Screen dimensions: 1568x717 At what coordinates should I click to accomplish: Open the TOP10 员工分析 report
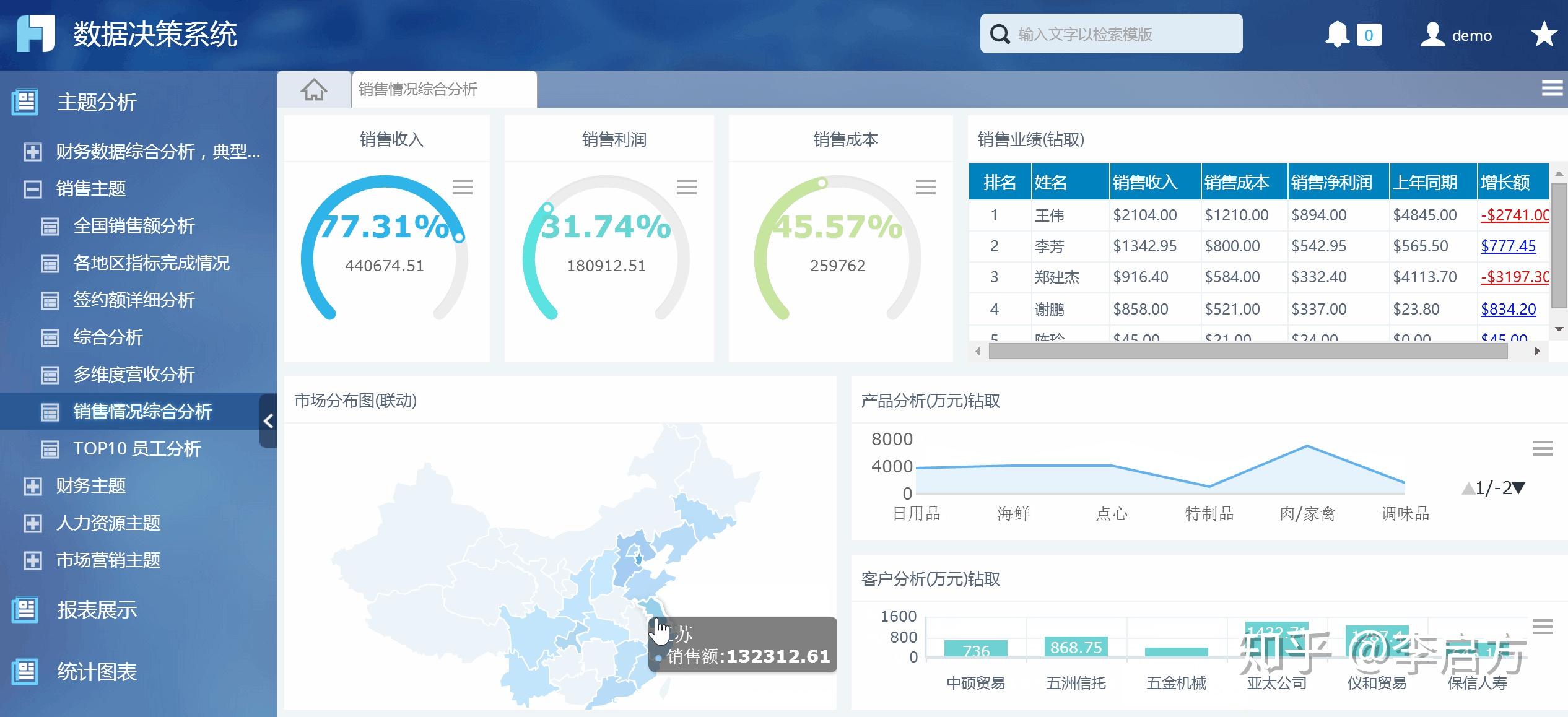137,449
